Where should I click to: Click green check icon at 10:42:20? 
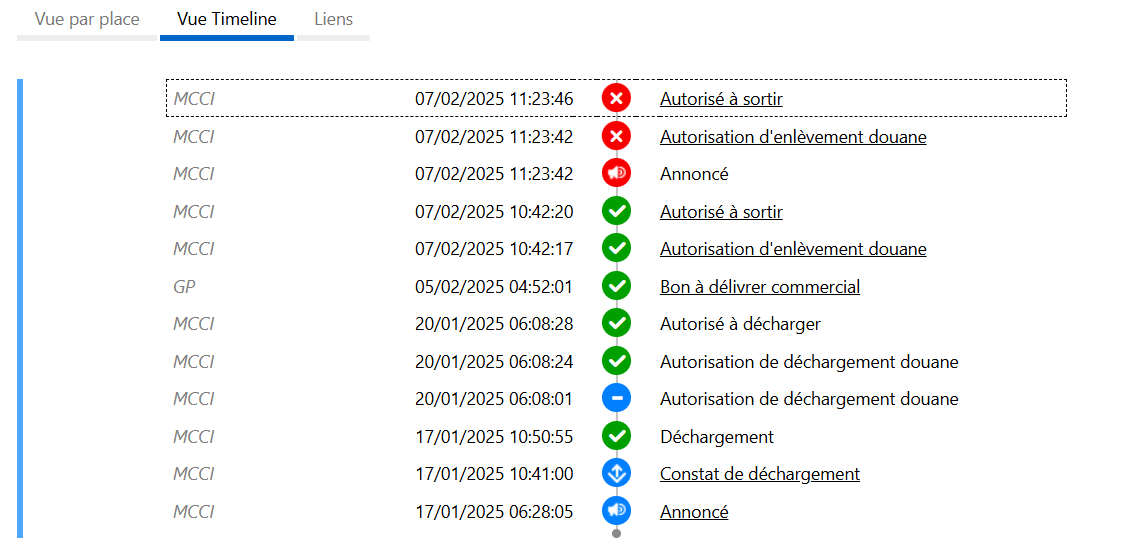point(616,211)
